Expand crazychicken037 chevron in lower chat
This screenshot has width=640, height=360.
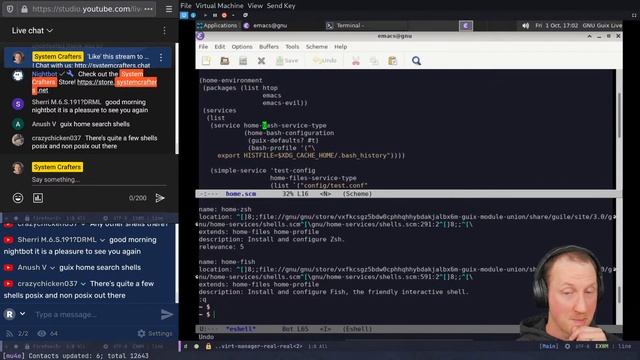point(83,284)
